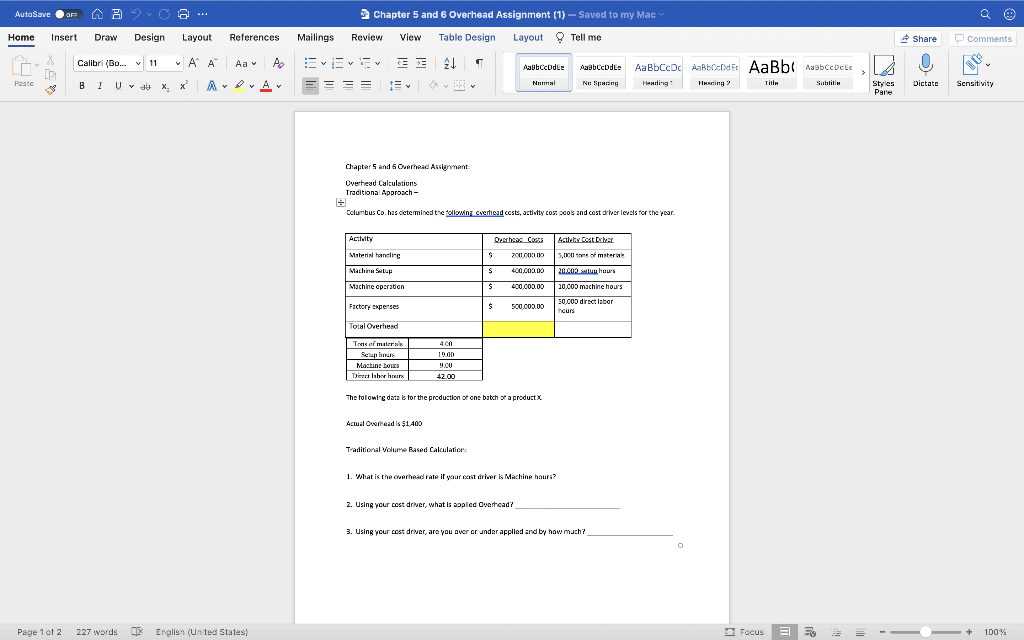Select center alignment
Image resolution: width=1024 pixels, height=640 pixels.
(x=329, y=85)
